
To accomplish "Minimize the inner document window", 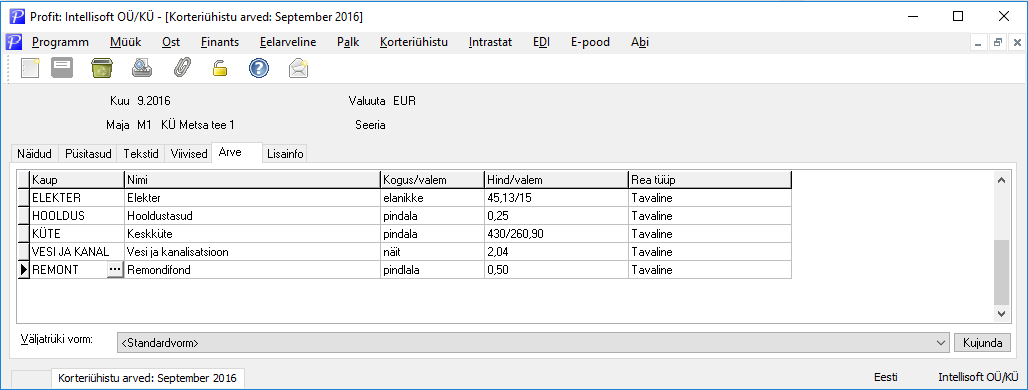I will click(x=979, y=43).
